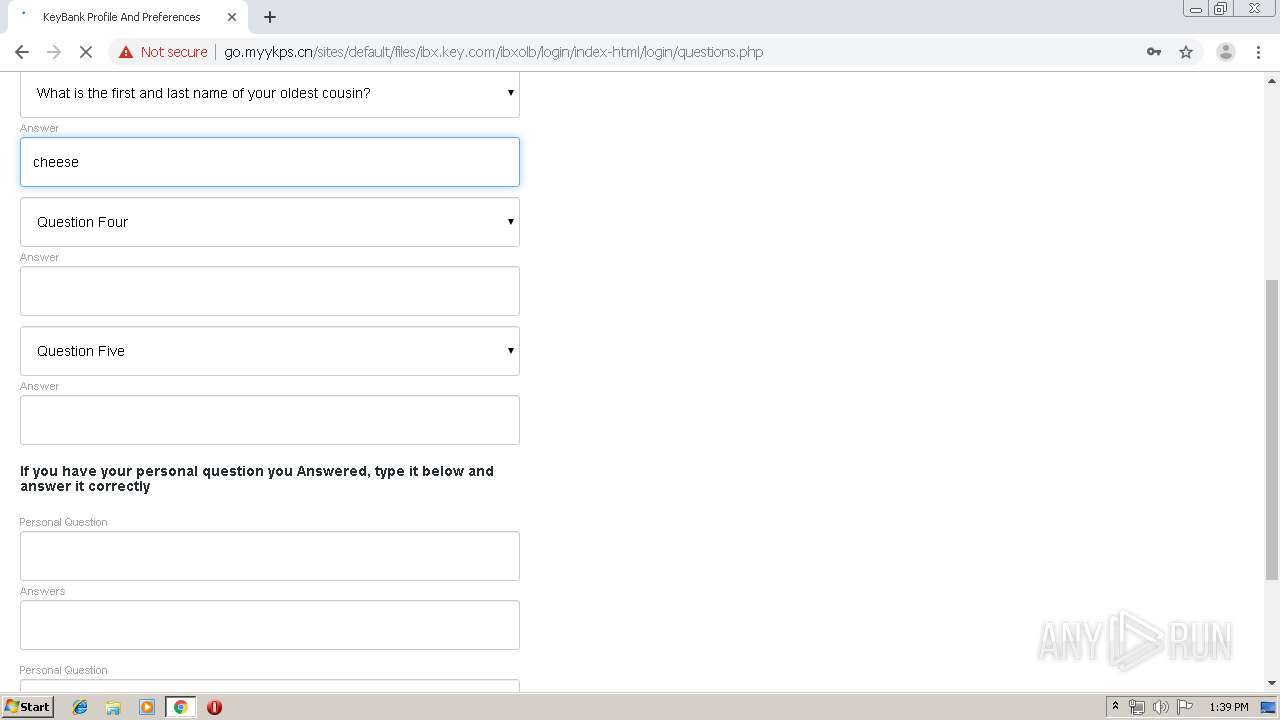Open Windows Media Player from the taskbar
1280x720 pixels.
(147, 707)
